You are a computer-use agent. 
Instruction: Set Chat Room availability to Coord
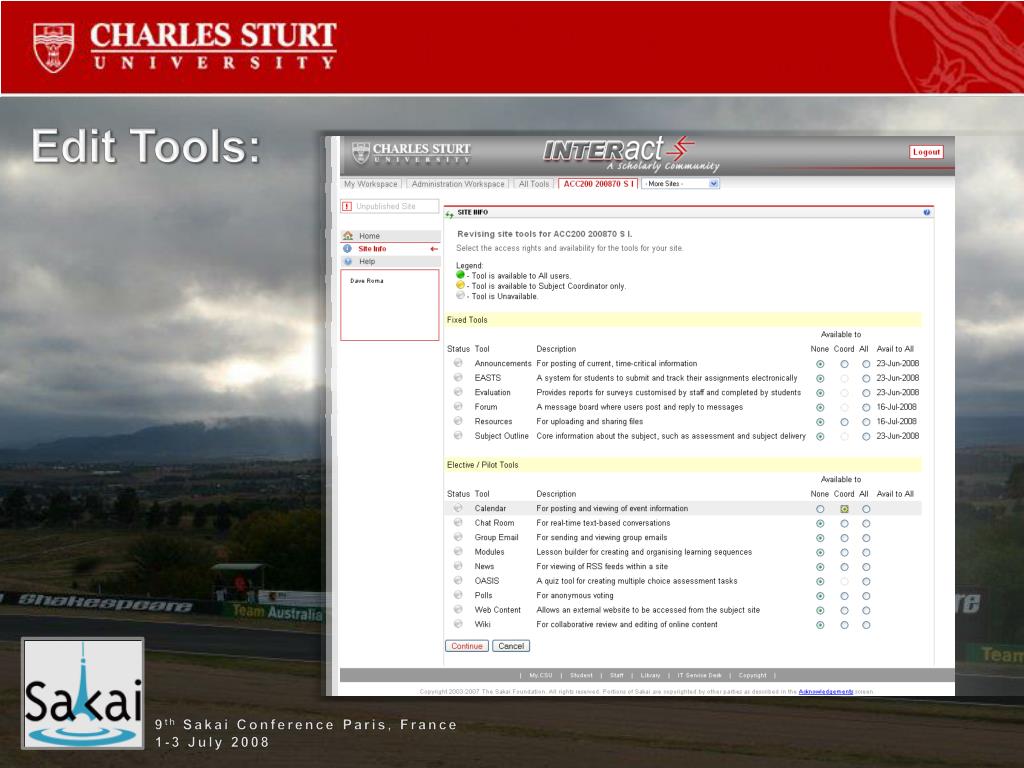[x=844, y=523]
